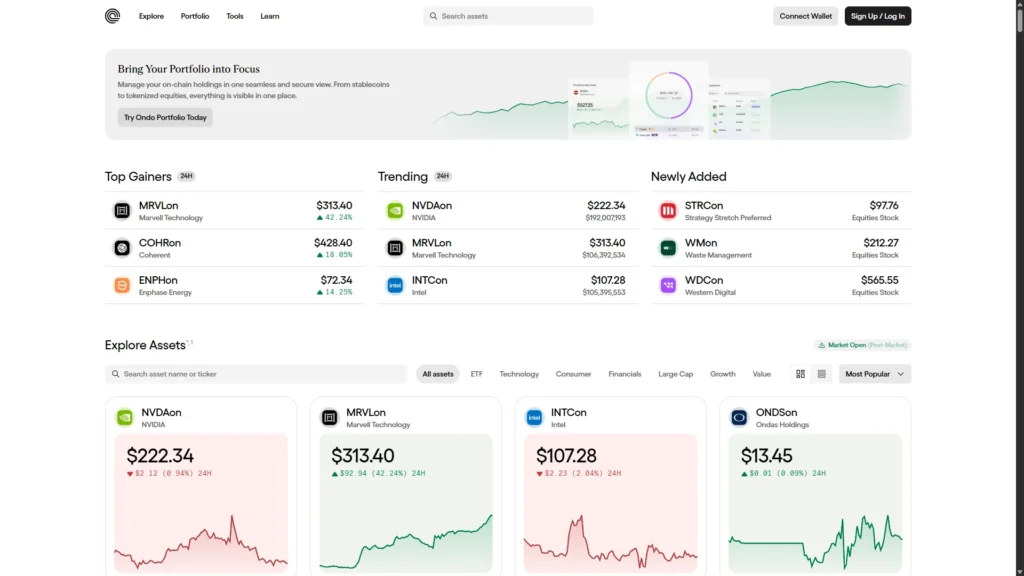Click MRVLon icon in Trending list
The height and width of the screenshot is (576, 1024).
tap(395, 248)
